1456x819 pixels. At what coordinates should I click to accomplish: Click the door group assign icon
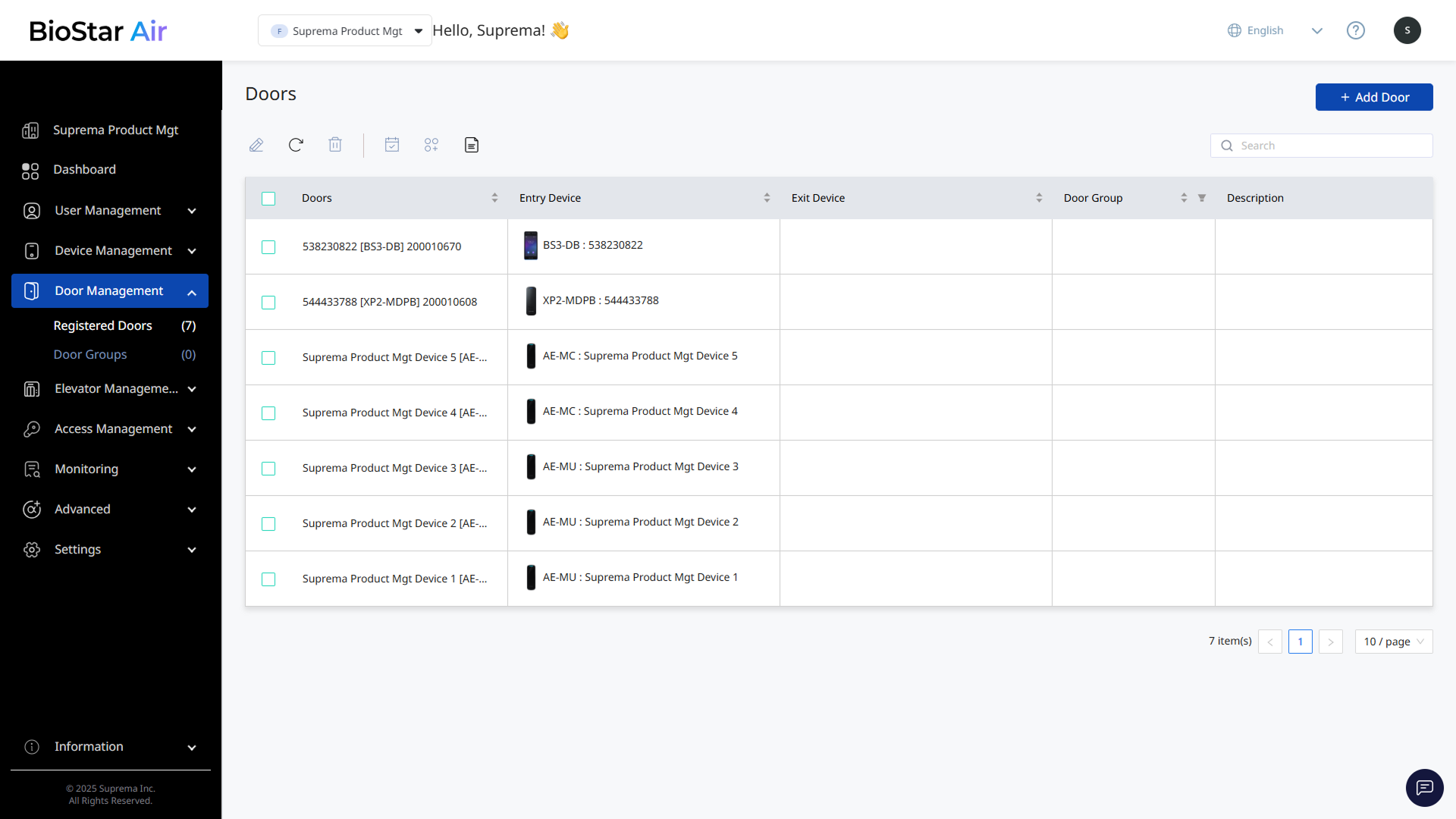click(431, 145)
